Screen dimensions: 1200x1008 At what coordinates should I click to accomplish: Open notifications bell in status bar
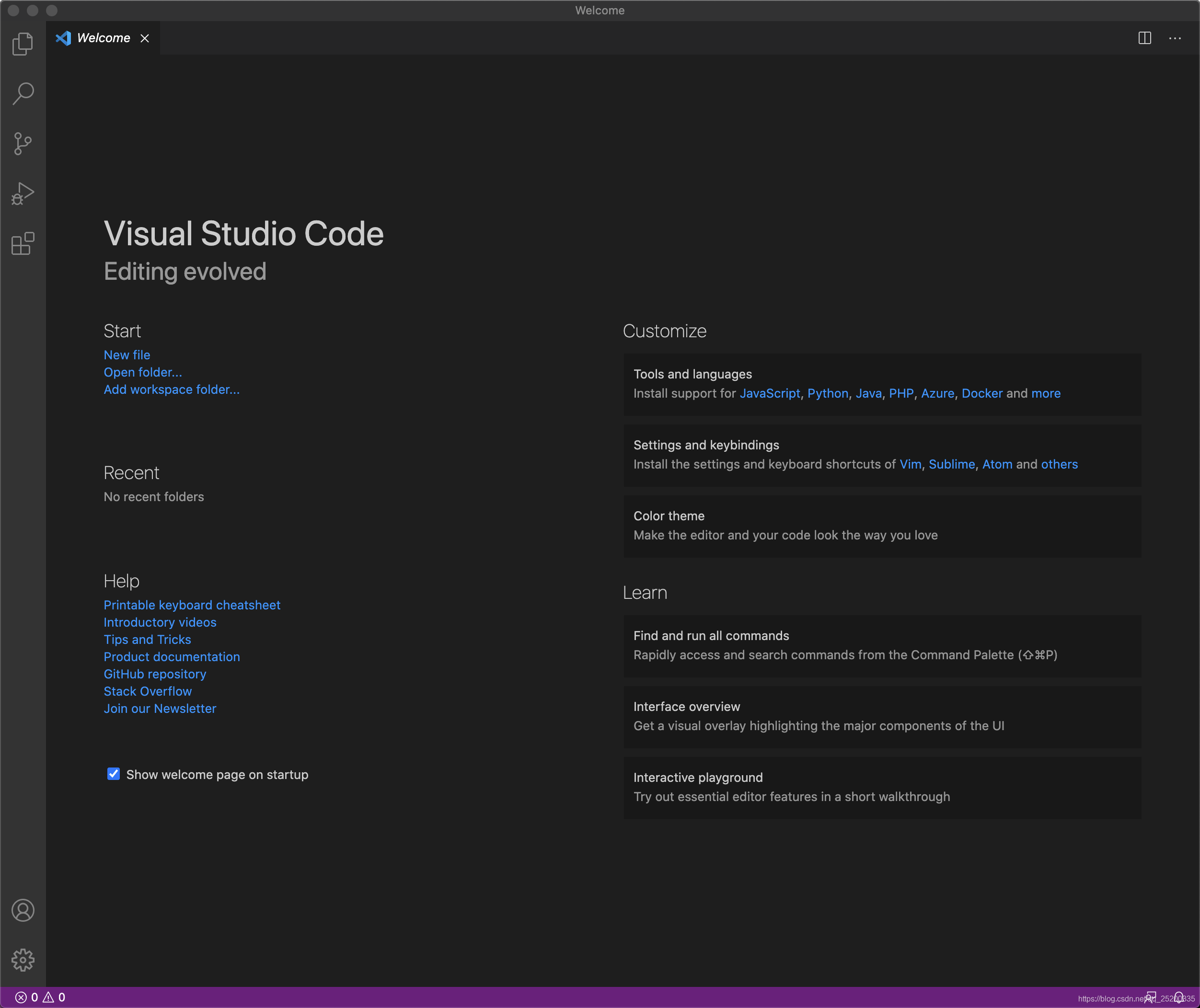coord(1179,997)
